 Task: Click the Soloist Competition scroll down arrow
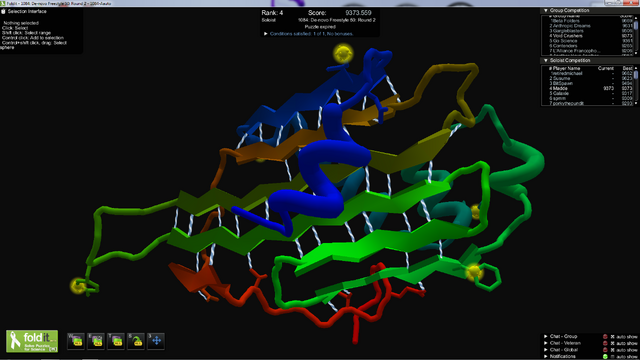click(x=636, y=103)
